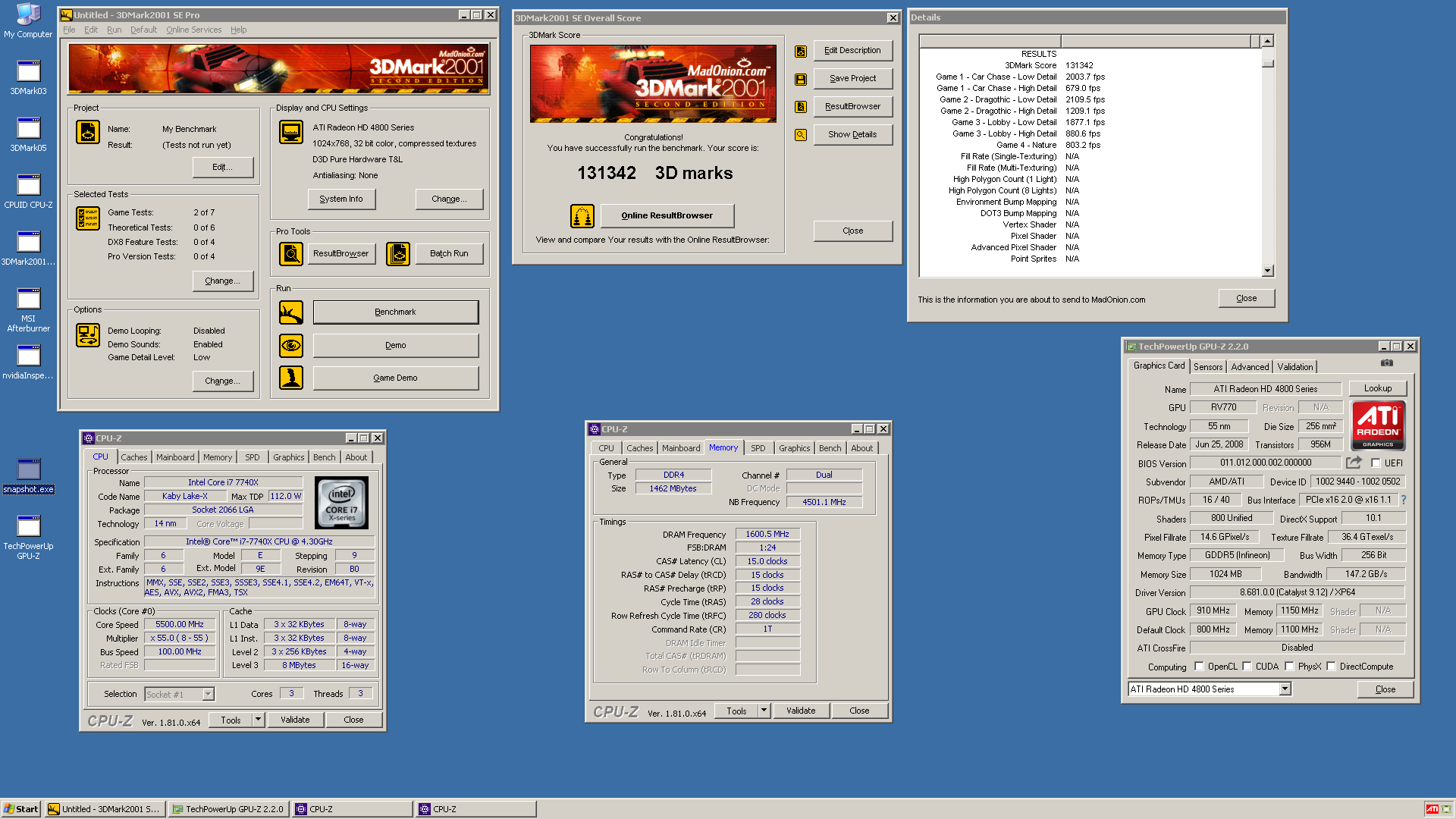Switch to Sensors tab in GPU-Z
This screenshot has width=1456, height=819.
1208,367
